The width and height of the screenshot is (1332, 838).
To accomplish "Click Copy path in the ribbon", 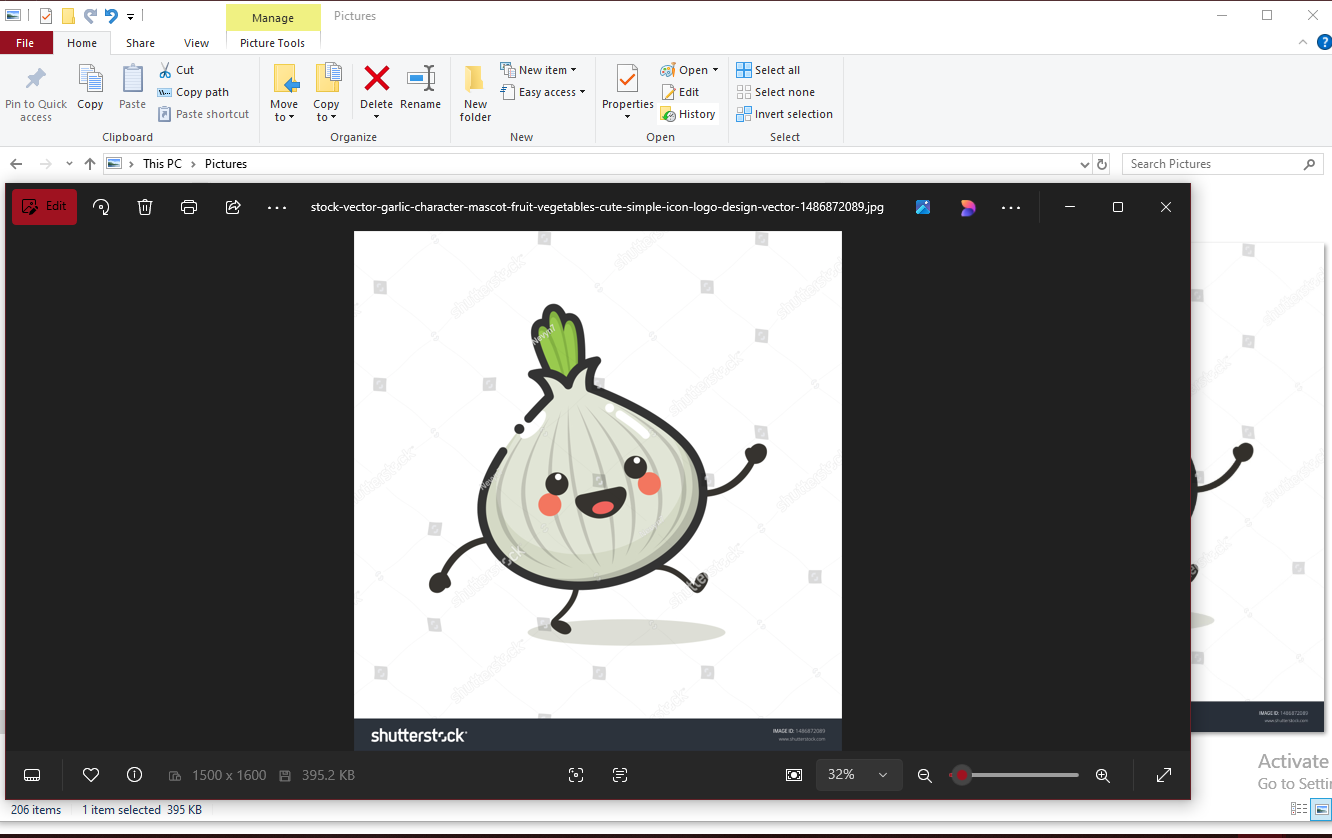I will pyautogui.click(x=193, y=92).
